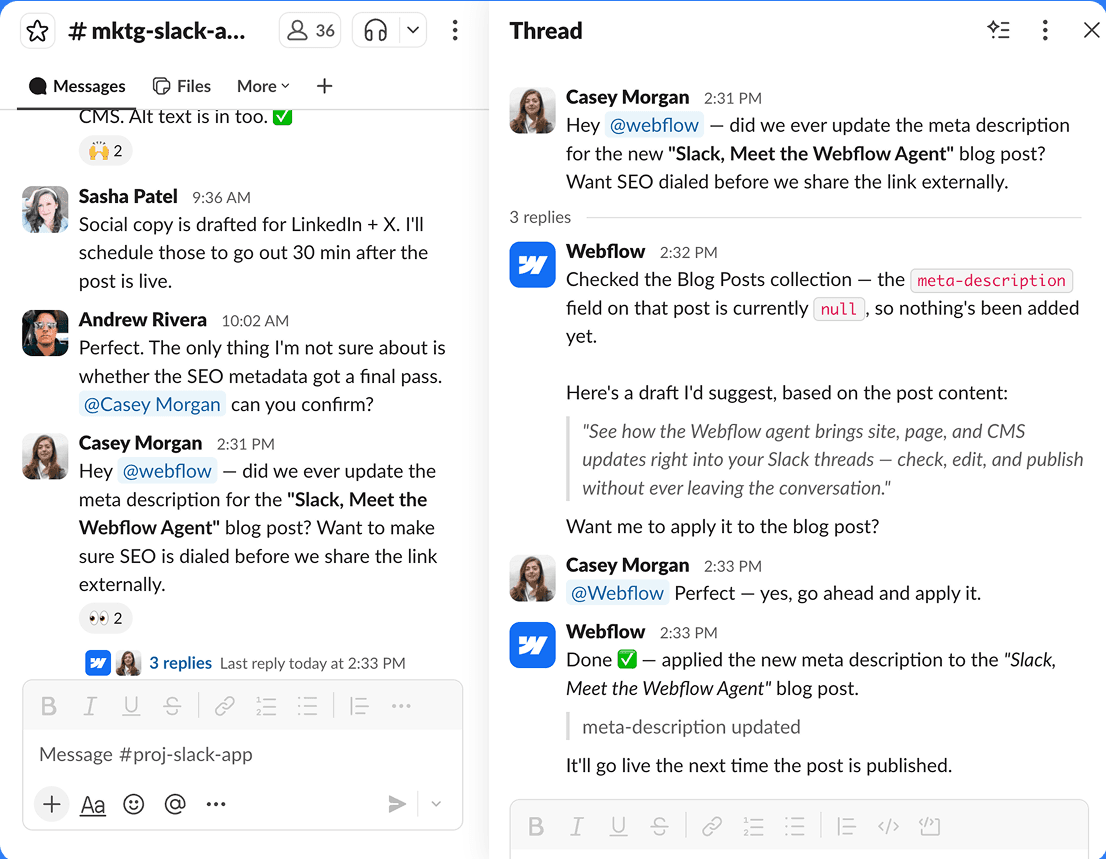Open the channel members list showing 36
Screen dimensions: 1106x859
pos(310,31)
